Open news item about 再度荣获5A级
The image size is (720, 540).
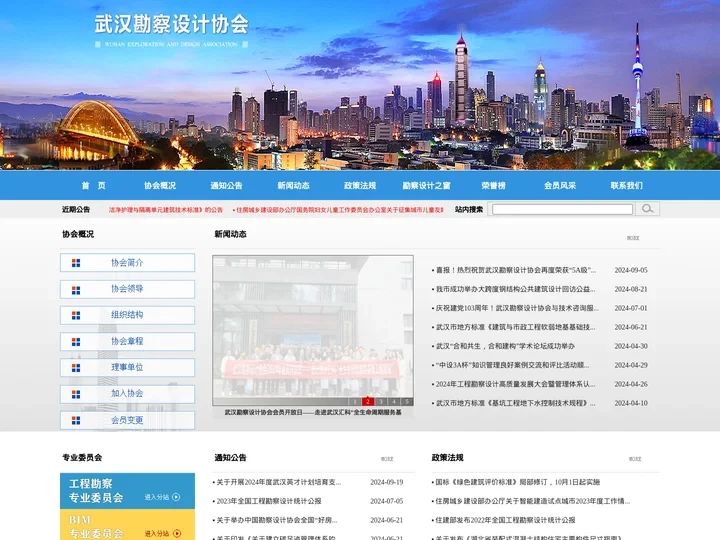pyautogui.click(x=516, y=270)
